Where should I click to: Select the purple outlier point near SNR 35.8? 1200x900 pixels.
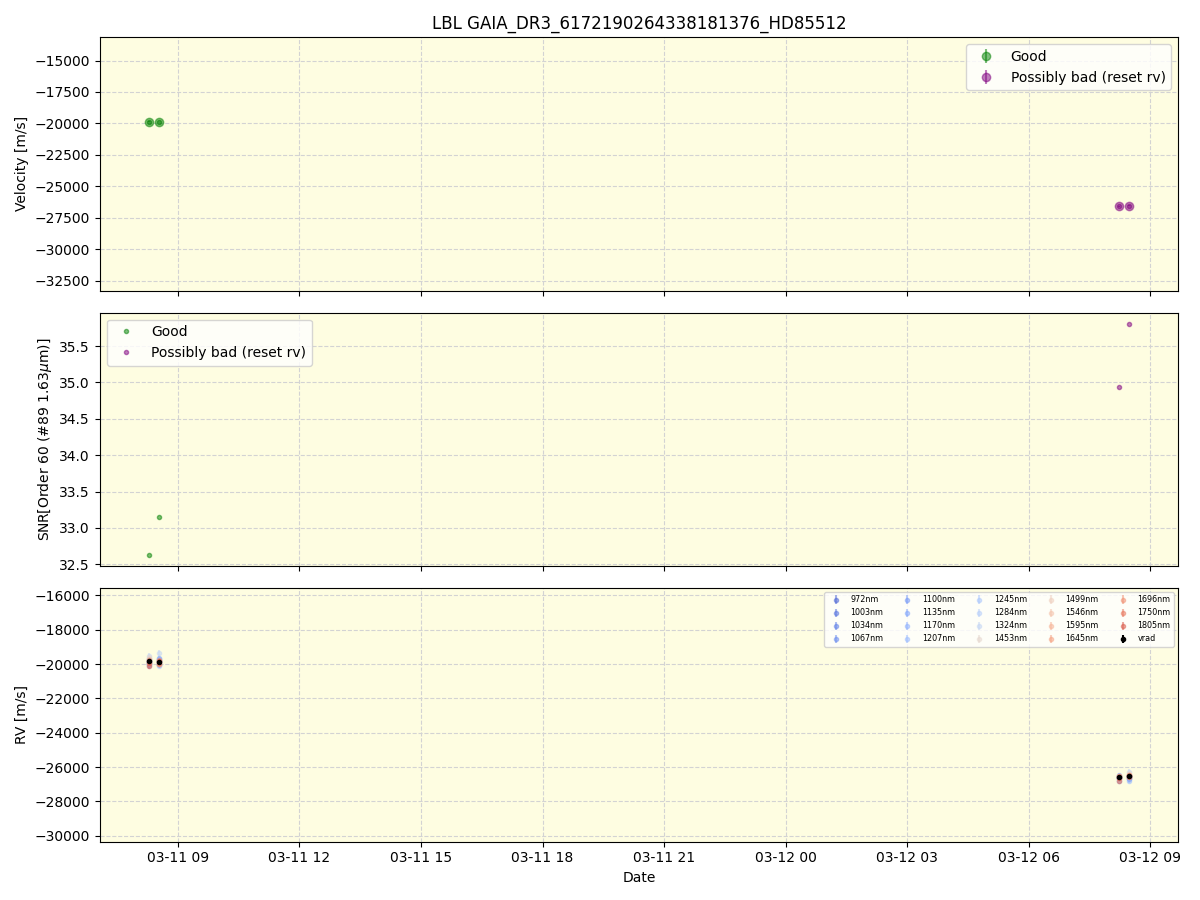coord(1128,324)
